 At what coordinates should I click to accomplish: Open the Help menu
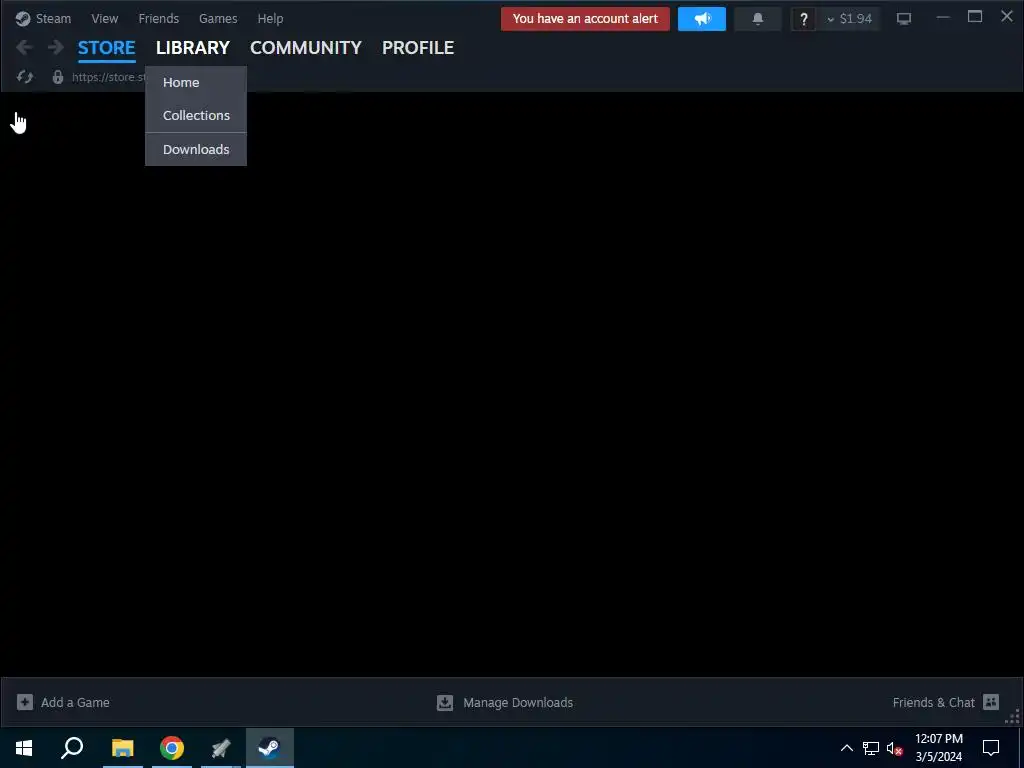coord(270,18)
